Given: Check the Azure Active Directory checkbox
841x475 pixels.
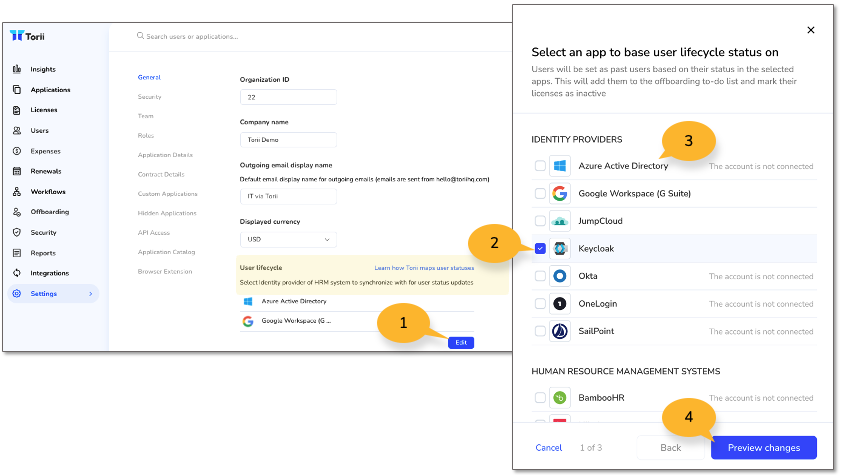Looking at the screenshot, I should [x=540, y=166].
